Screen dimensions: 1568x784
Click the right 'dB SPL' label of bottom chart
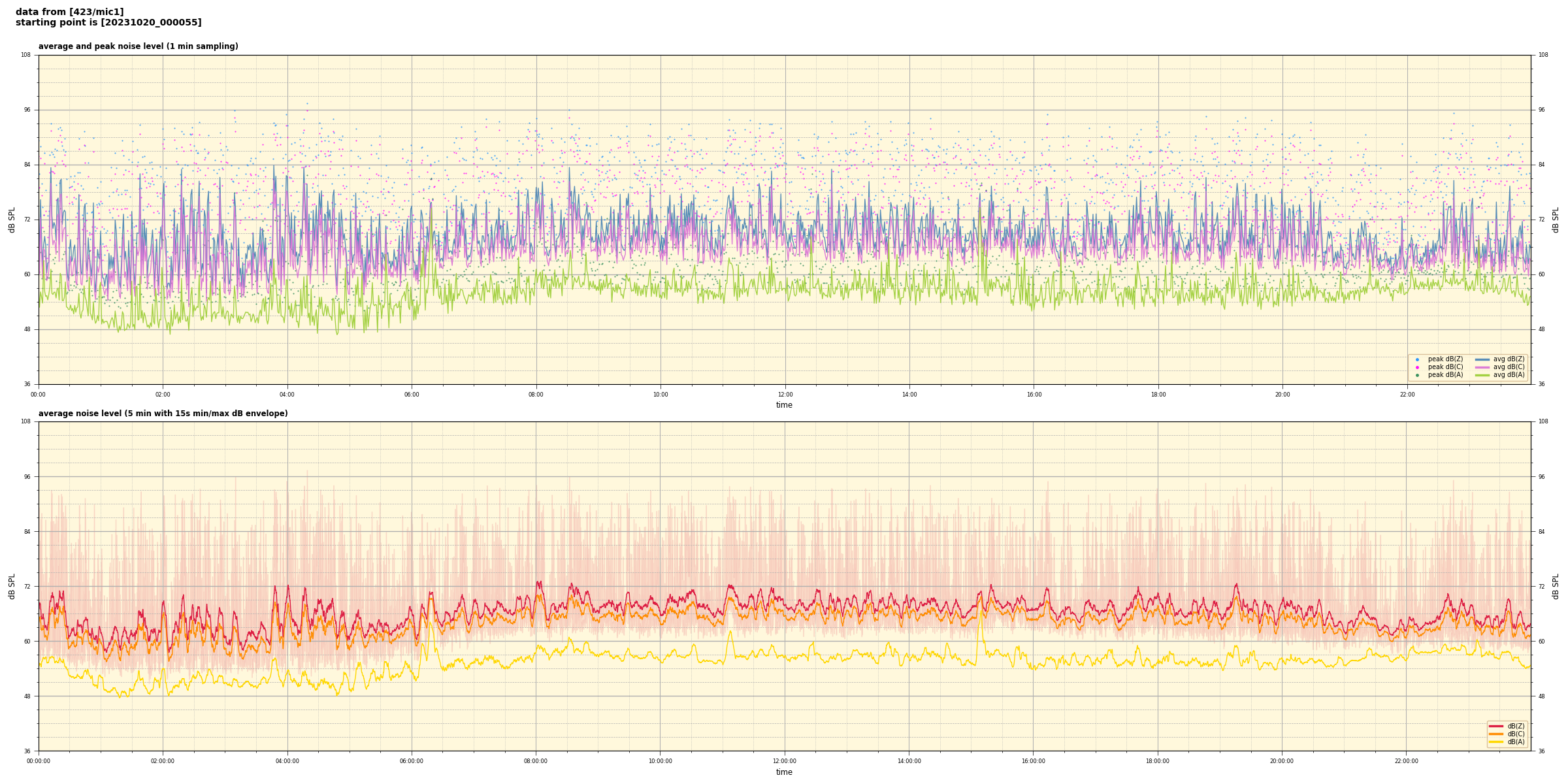[x=1556, y=586]
